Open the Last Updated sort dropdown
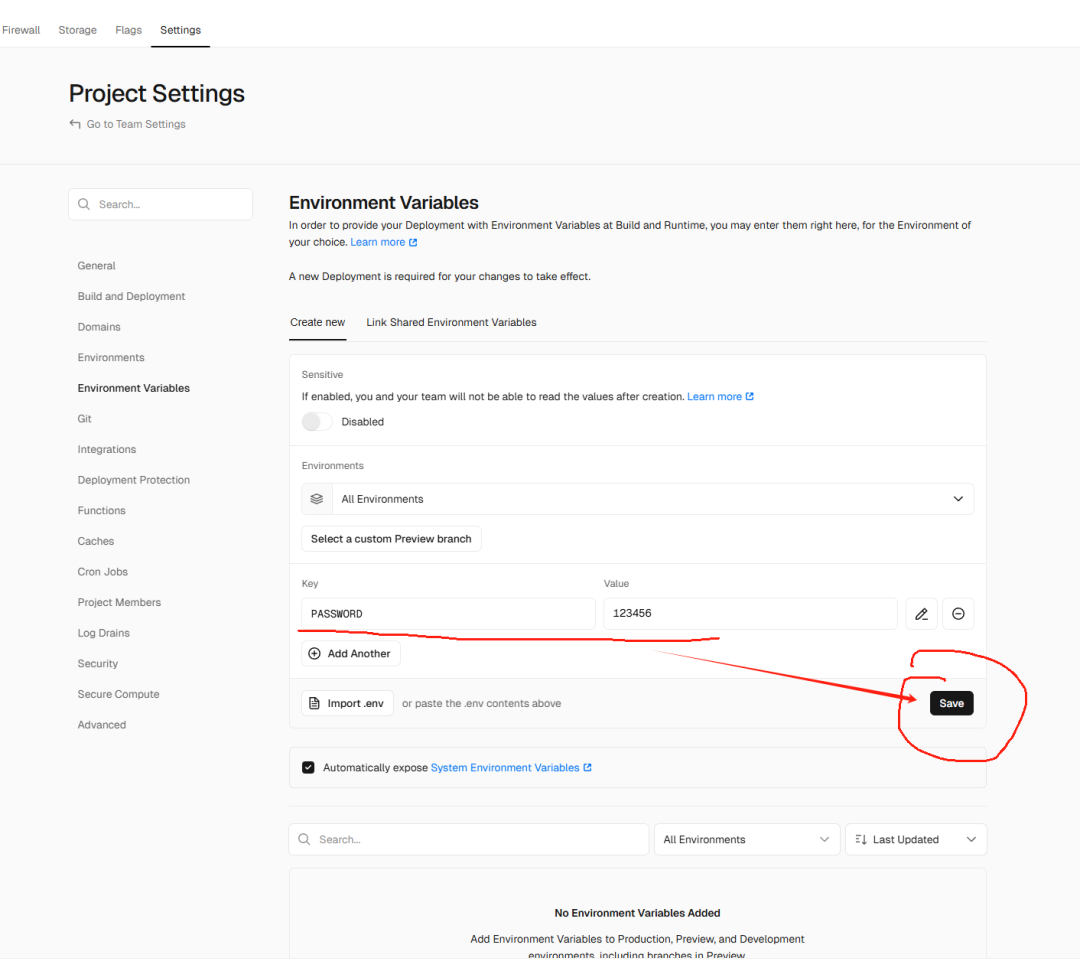1080x971 pixels. (915, 840)
